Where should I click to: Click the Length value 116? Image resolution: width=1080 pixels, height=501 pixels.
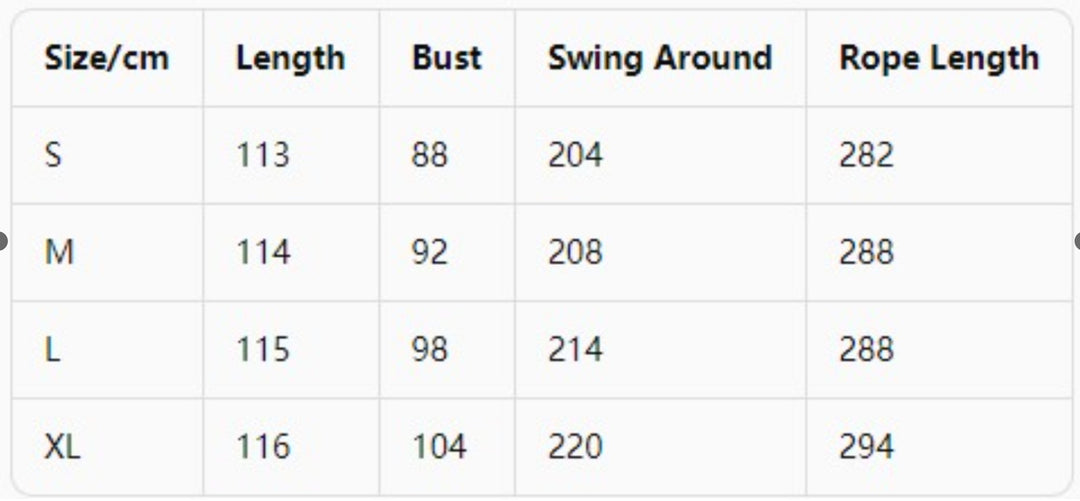pyautogui.click(x=263, y=447)
